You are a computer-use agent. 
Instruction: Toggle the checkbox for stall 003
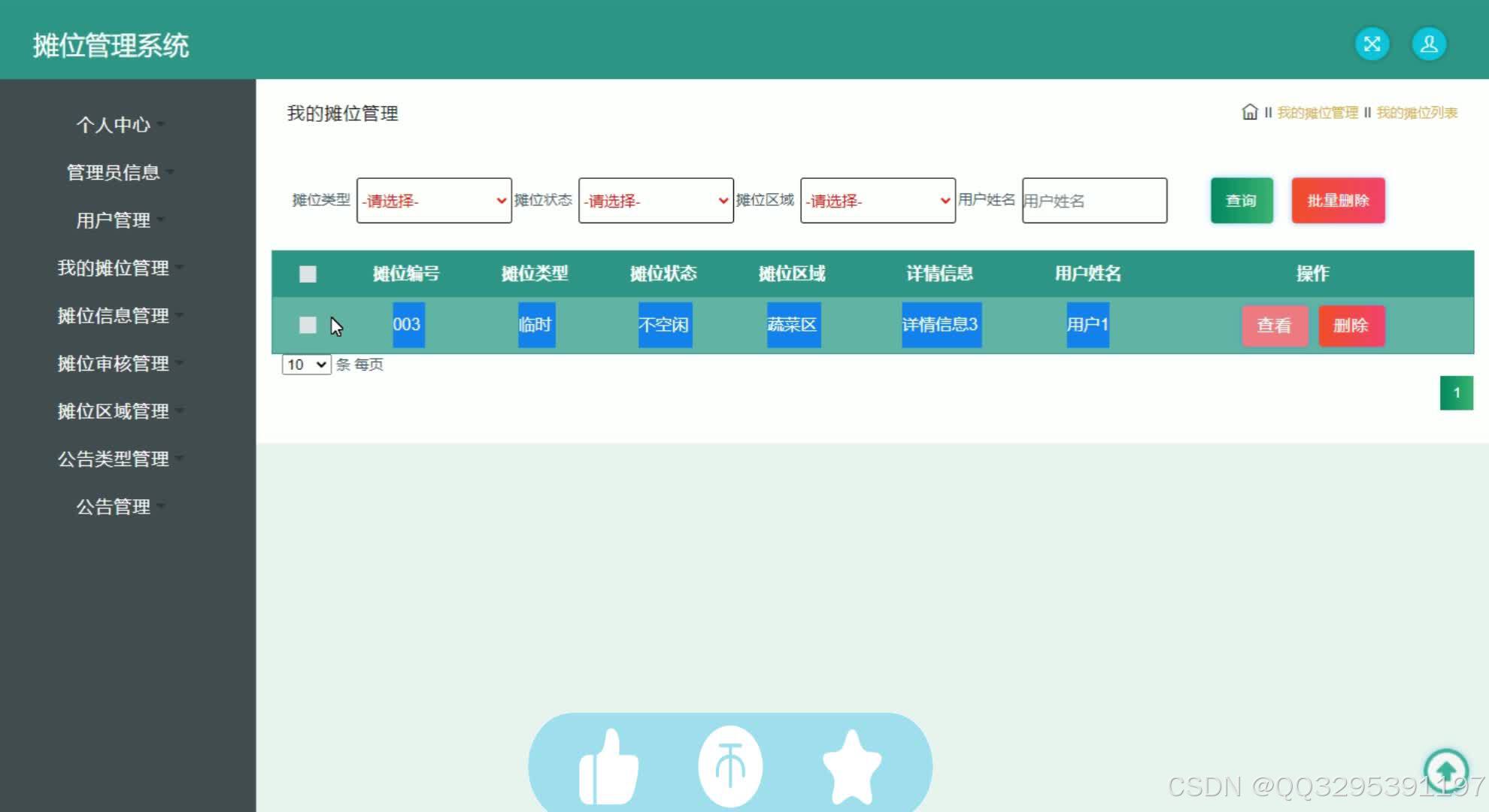coord(307,325)
